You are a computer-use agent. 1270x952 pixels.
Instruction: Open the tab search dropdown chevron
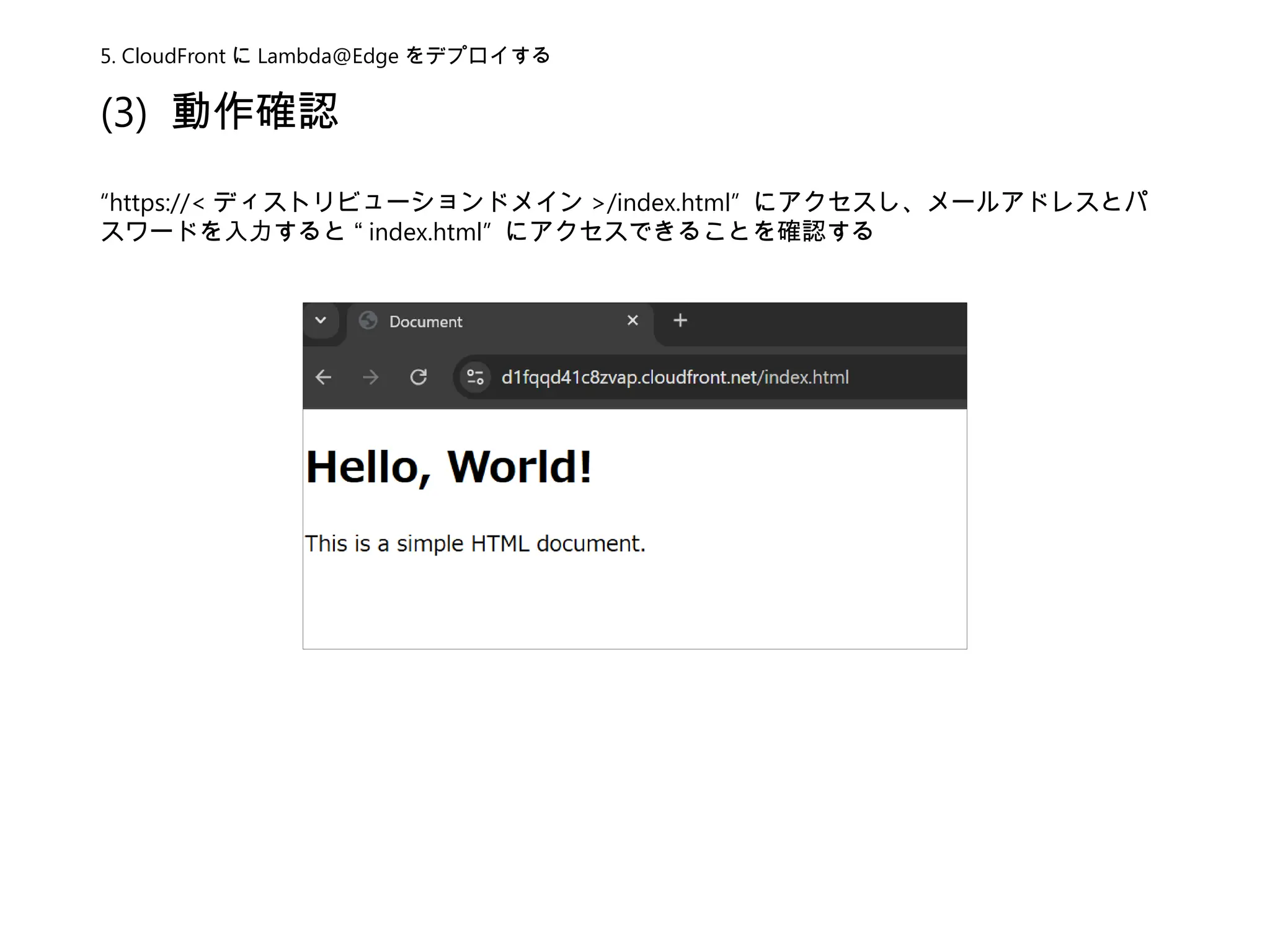pos(321,320)
